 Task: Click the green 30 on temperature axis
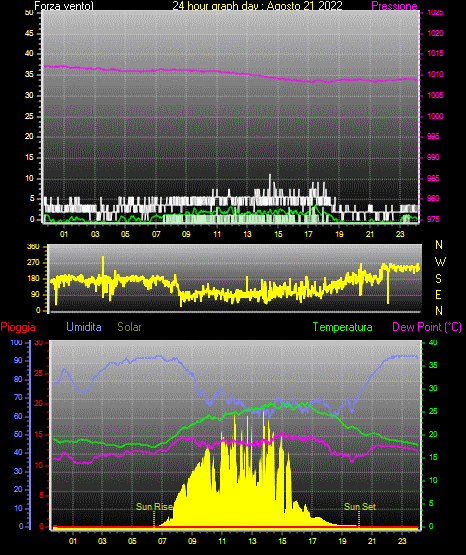(433, 388)
